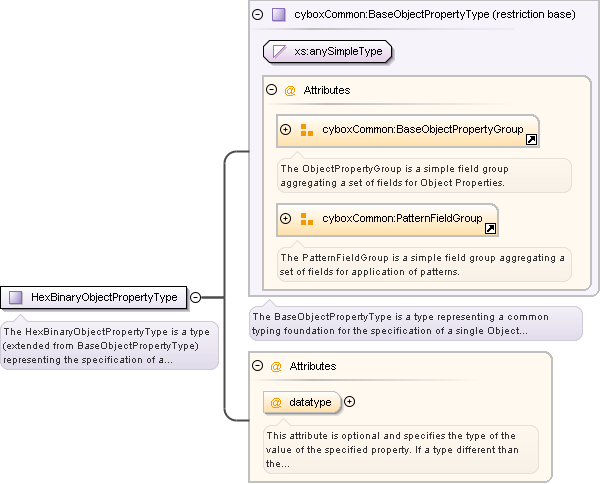Click the xs:anySimpleType simple type icon
Image resolution: width=601 pixels, height=484 pixels.
277,51
